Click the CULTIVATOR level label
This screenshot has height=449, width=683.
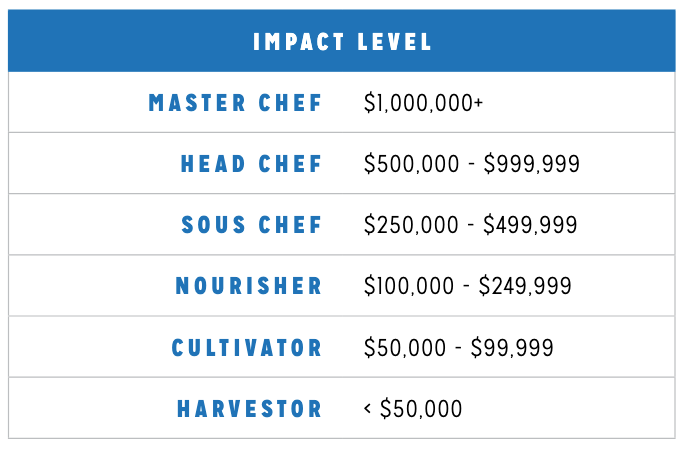[x=247, y=348]
